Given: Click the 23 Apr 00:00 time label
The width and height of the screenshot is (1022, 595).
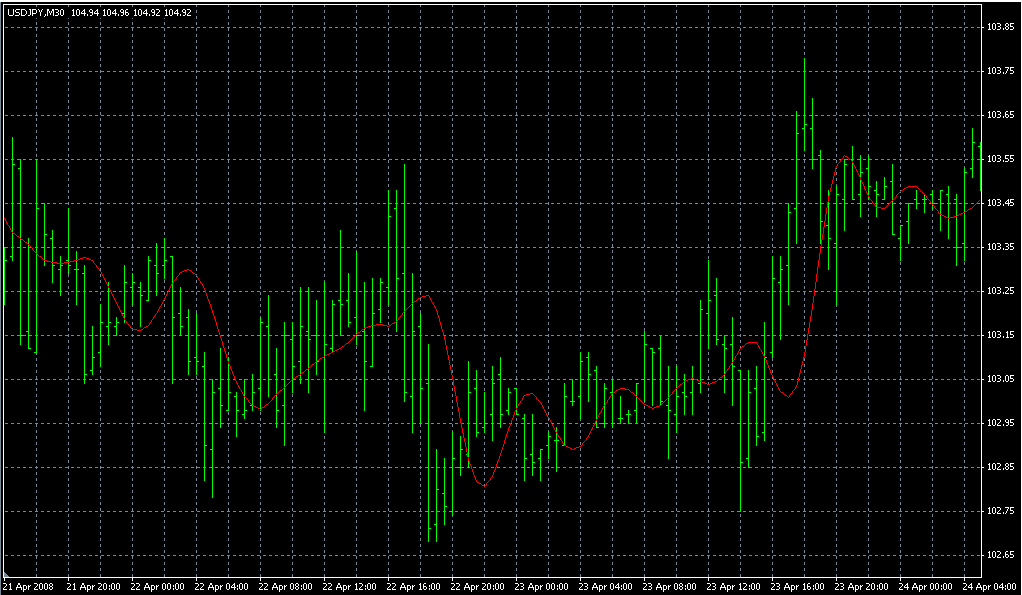Looking at the screenshot, I should tap(541, 586).
